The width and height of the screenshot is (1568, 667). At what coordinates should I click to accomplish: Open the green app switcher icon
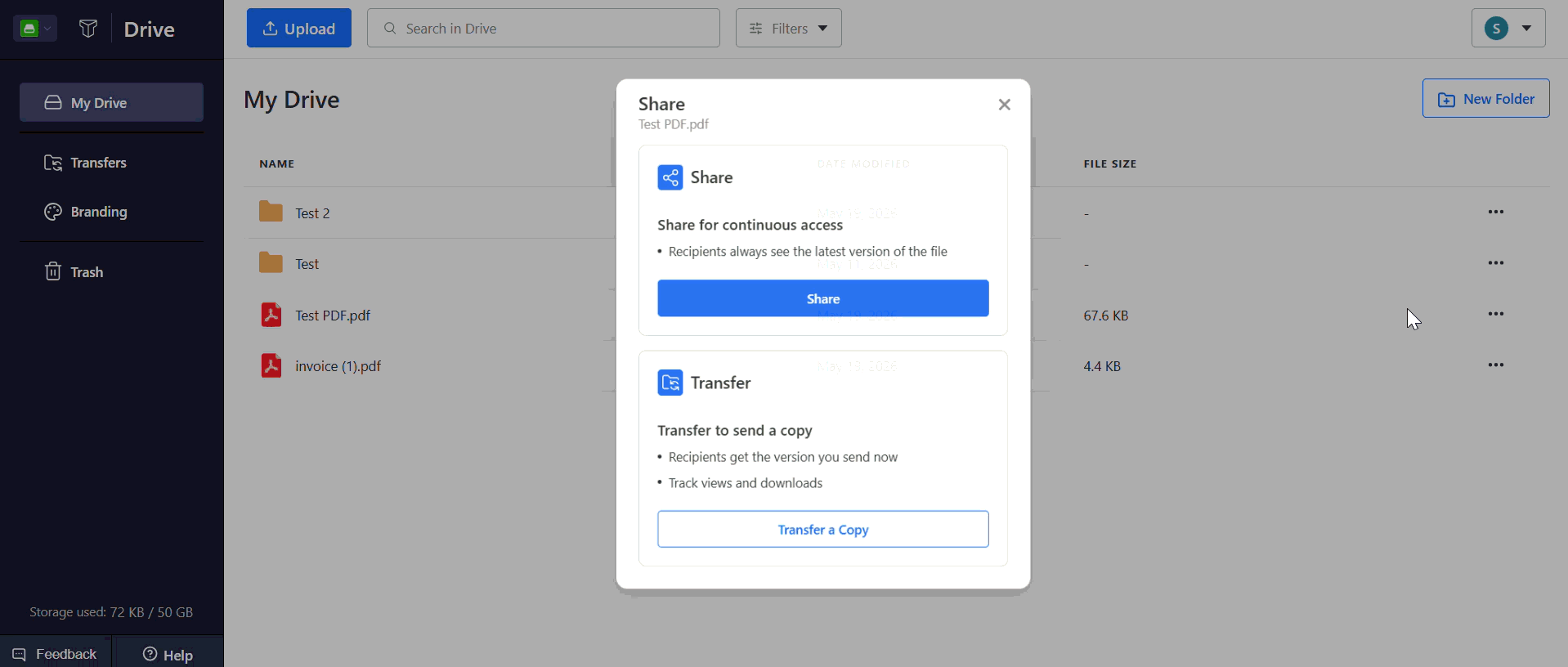pos(34,29)
